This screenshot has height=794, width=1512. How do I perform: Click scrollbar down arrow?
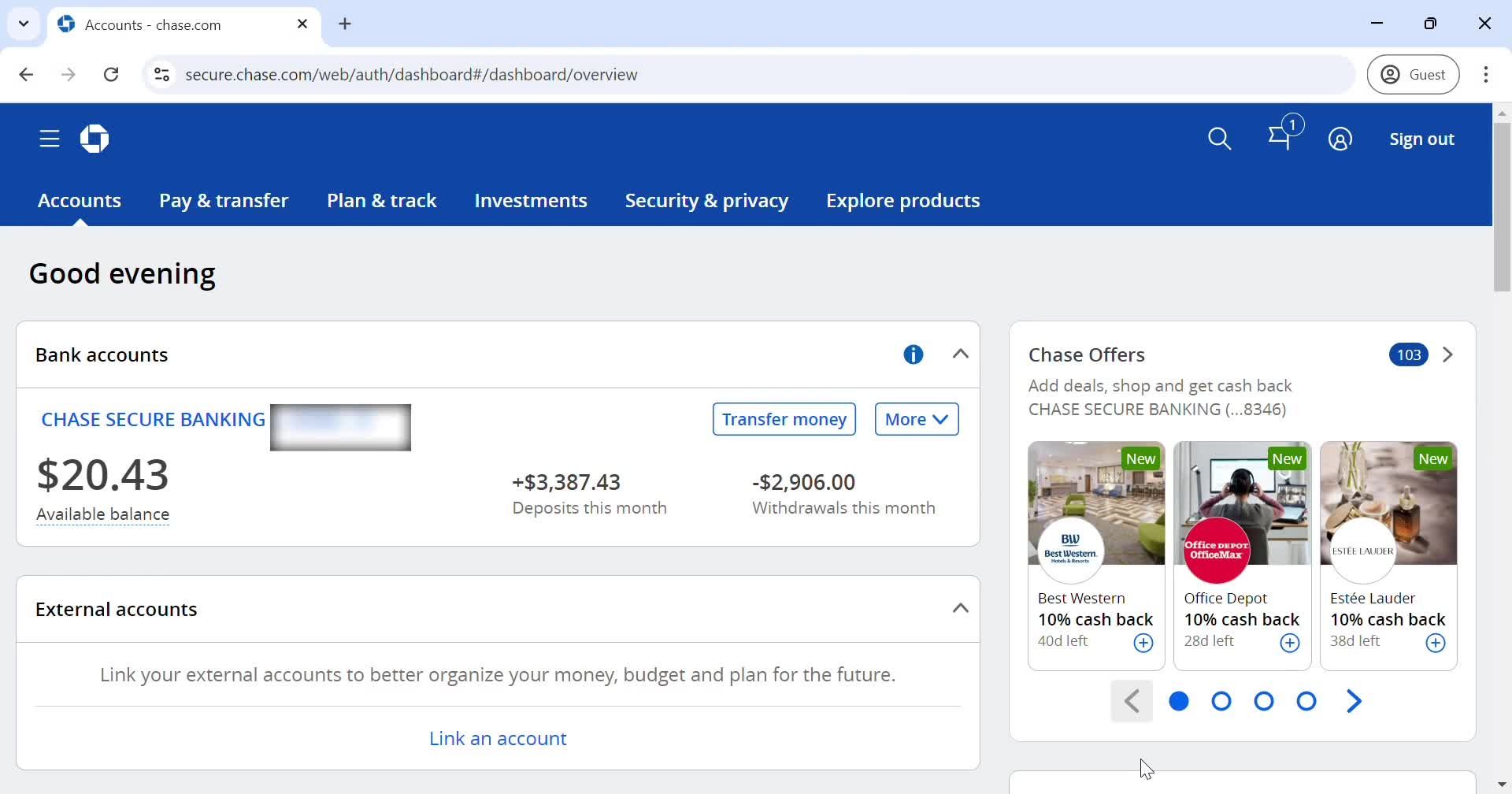[1502, 785]
